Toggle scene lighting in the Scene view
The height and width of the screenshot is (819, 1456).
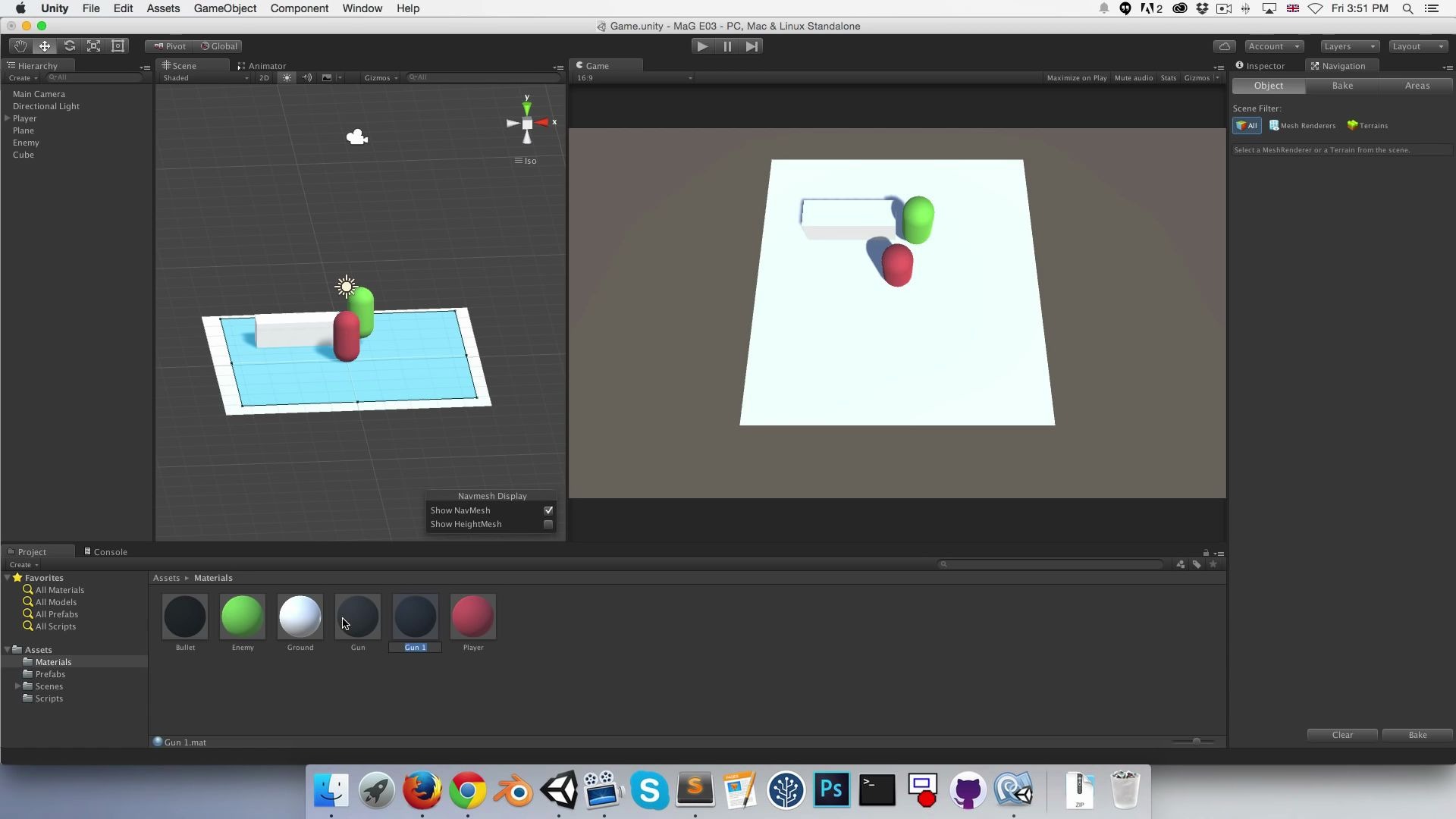point(287,77)
